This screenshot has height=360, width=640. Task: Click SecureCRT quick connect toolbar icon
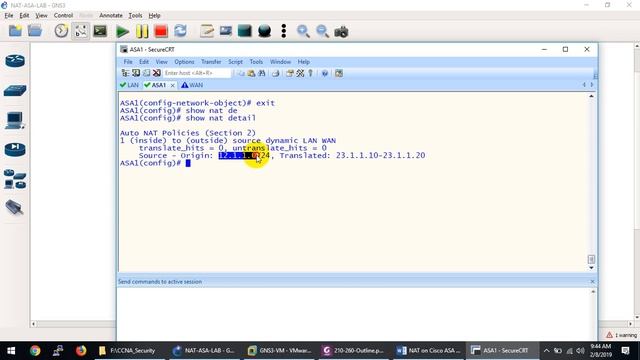click(136, 73)
